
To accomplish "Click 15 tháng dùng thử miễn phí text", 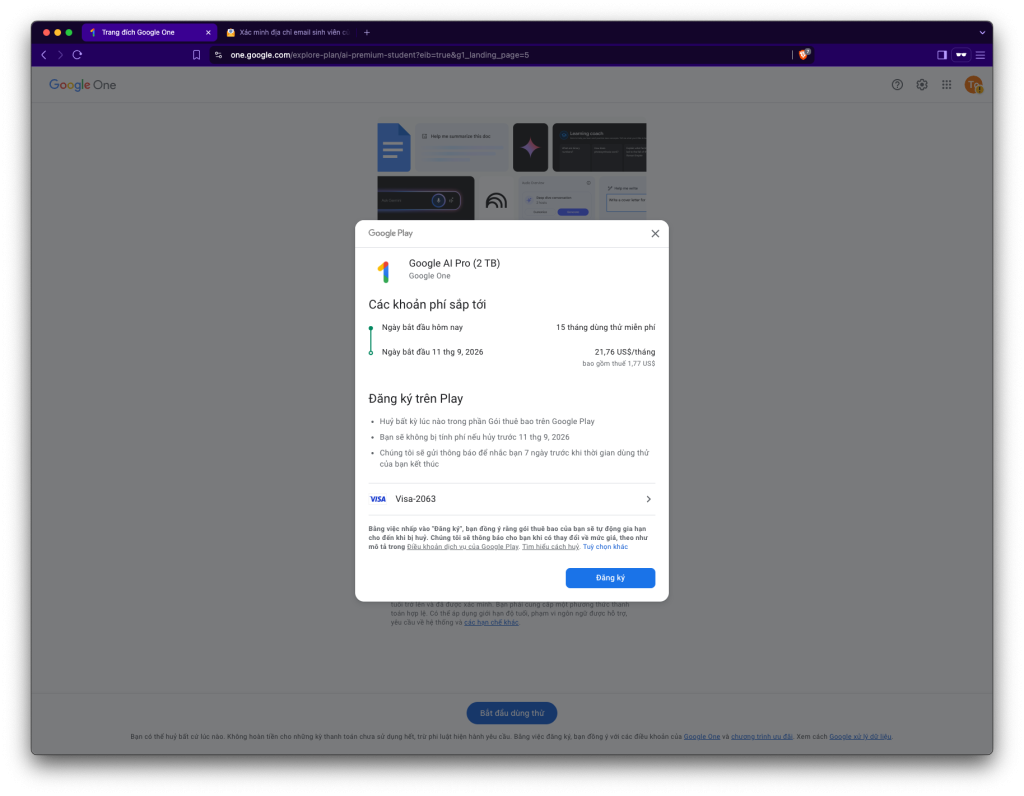I will click(605, 327).
